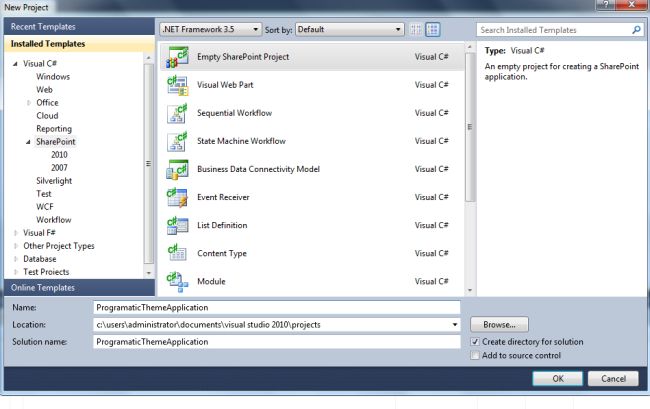Select the Reporting category
The width and height of the screenshot is (650, 409).
coord(54,129)
